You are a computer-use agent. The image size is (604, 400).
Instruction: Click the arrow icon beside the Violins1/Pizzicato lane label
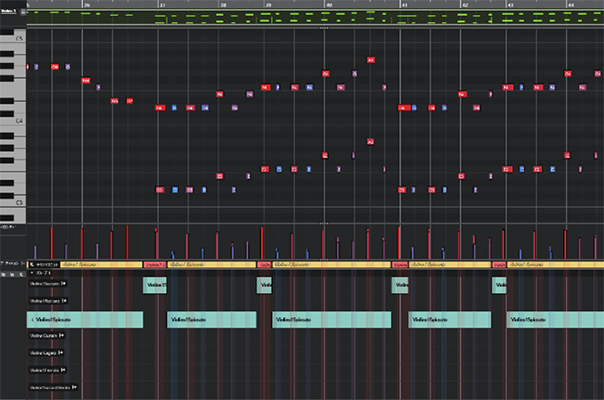[65, 300]
